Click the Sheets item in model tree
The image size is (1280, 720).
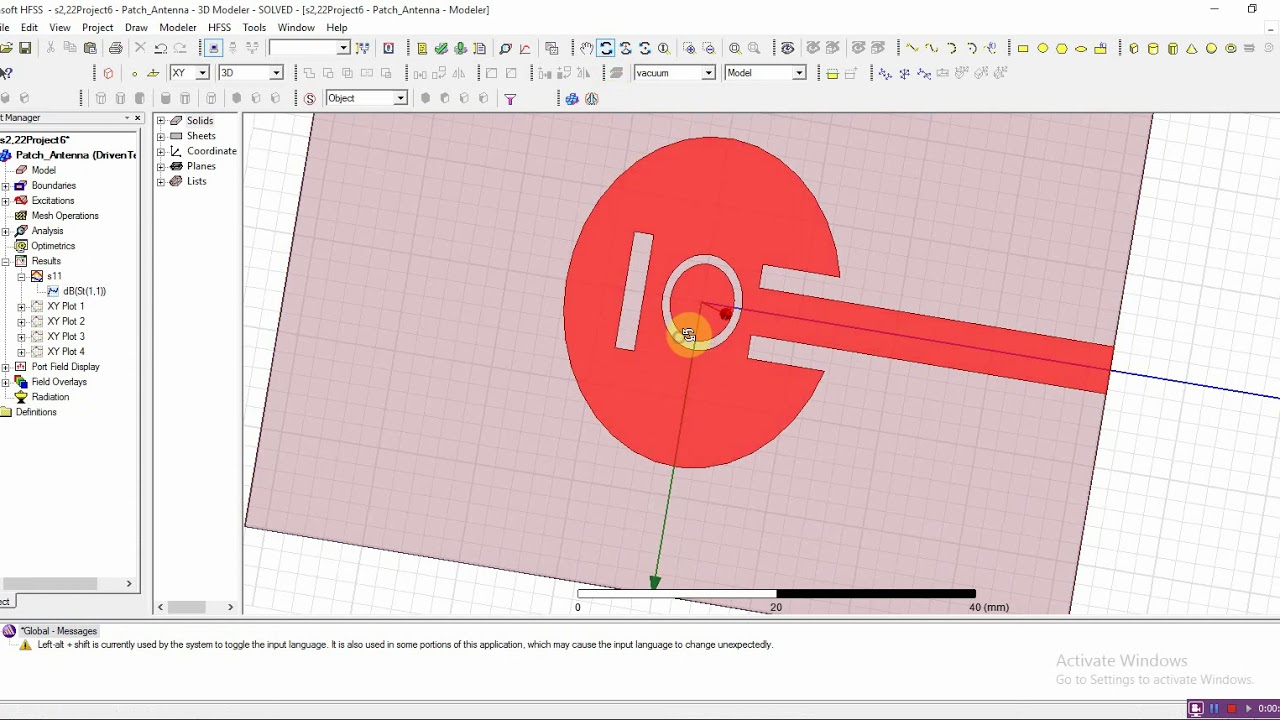(x=200, y=136)
